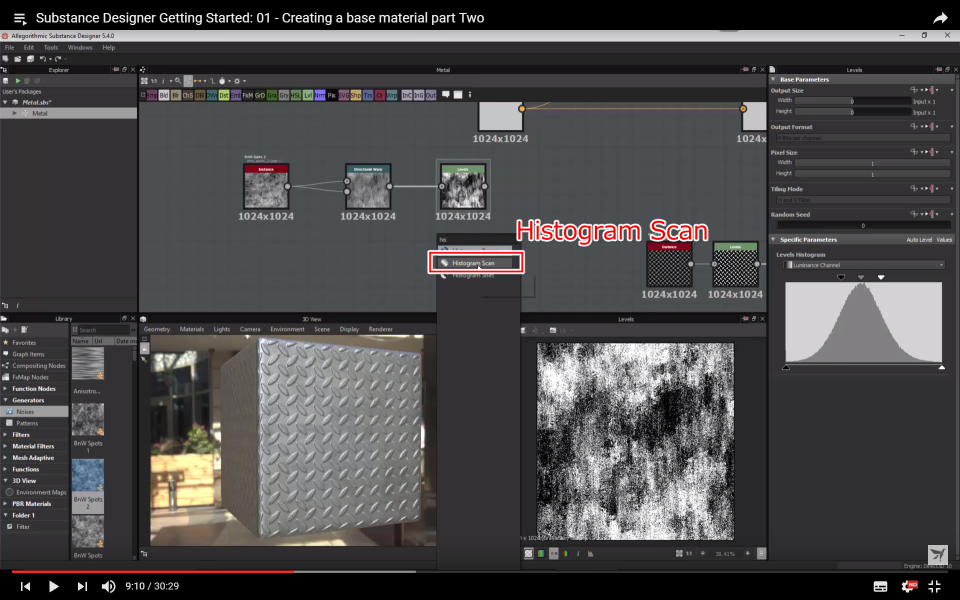Open the Environment menu in 3D View
This screenshot has height=600, width=960.
coord(287,329)
